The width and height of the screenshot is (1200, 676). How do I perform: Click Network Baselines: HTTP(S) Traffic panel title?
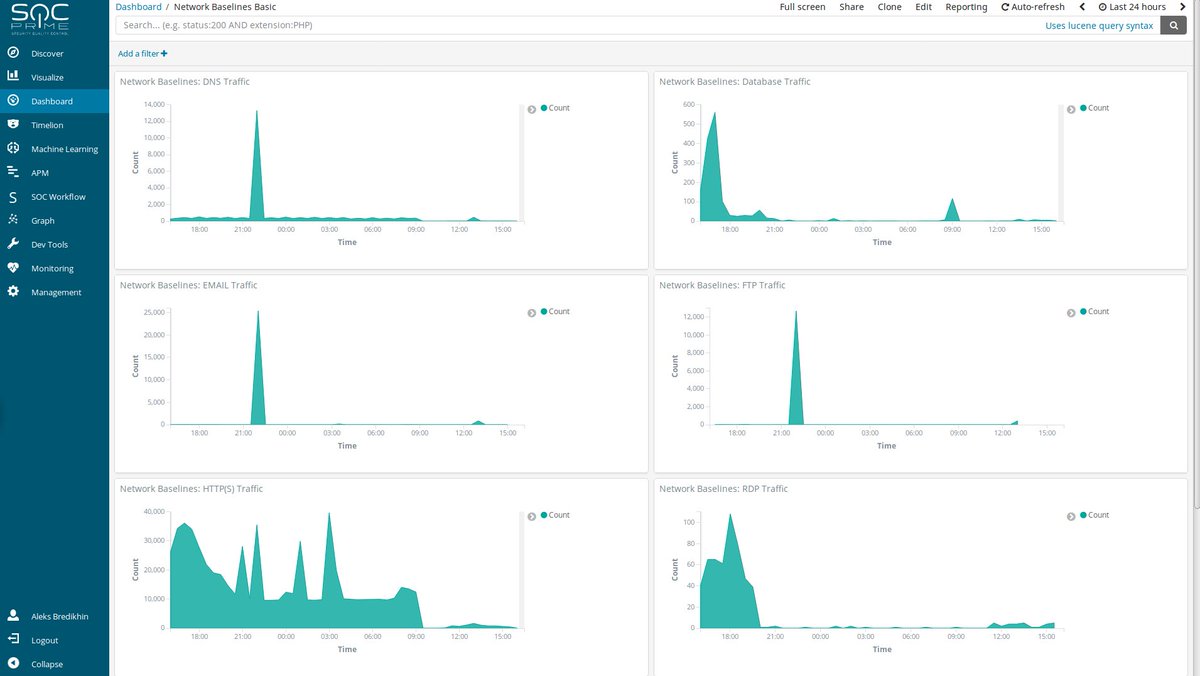pyautogui.click(x=192, y=489)
